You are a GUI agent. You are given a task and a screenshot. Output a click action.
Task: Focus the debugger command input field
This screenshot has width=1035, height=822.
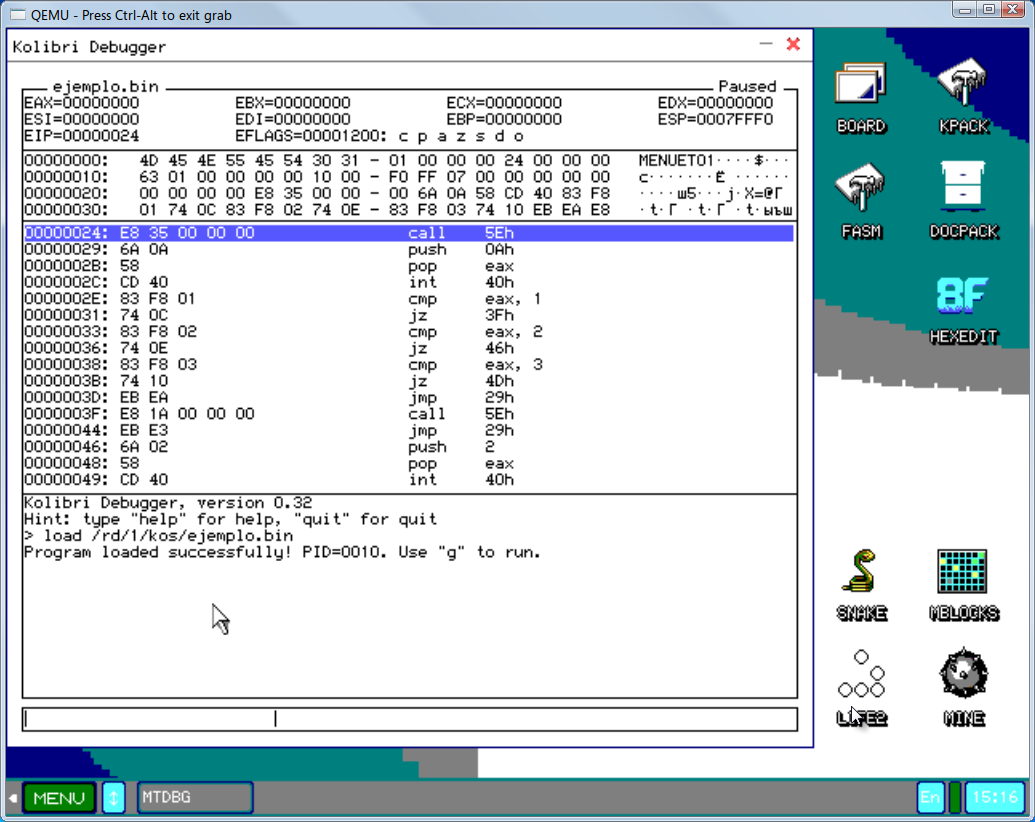coord(409,719)
